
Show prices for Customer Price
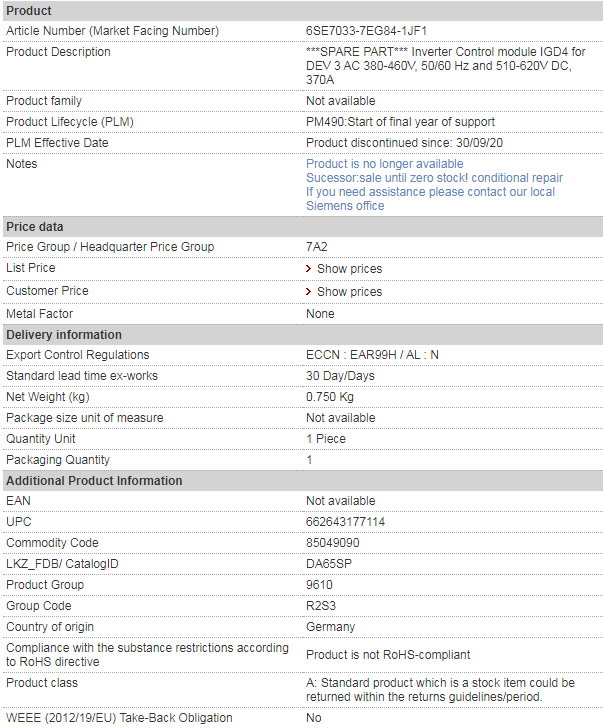(350, 292)
